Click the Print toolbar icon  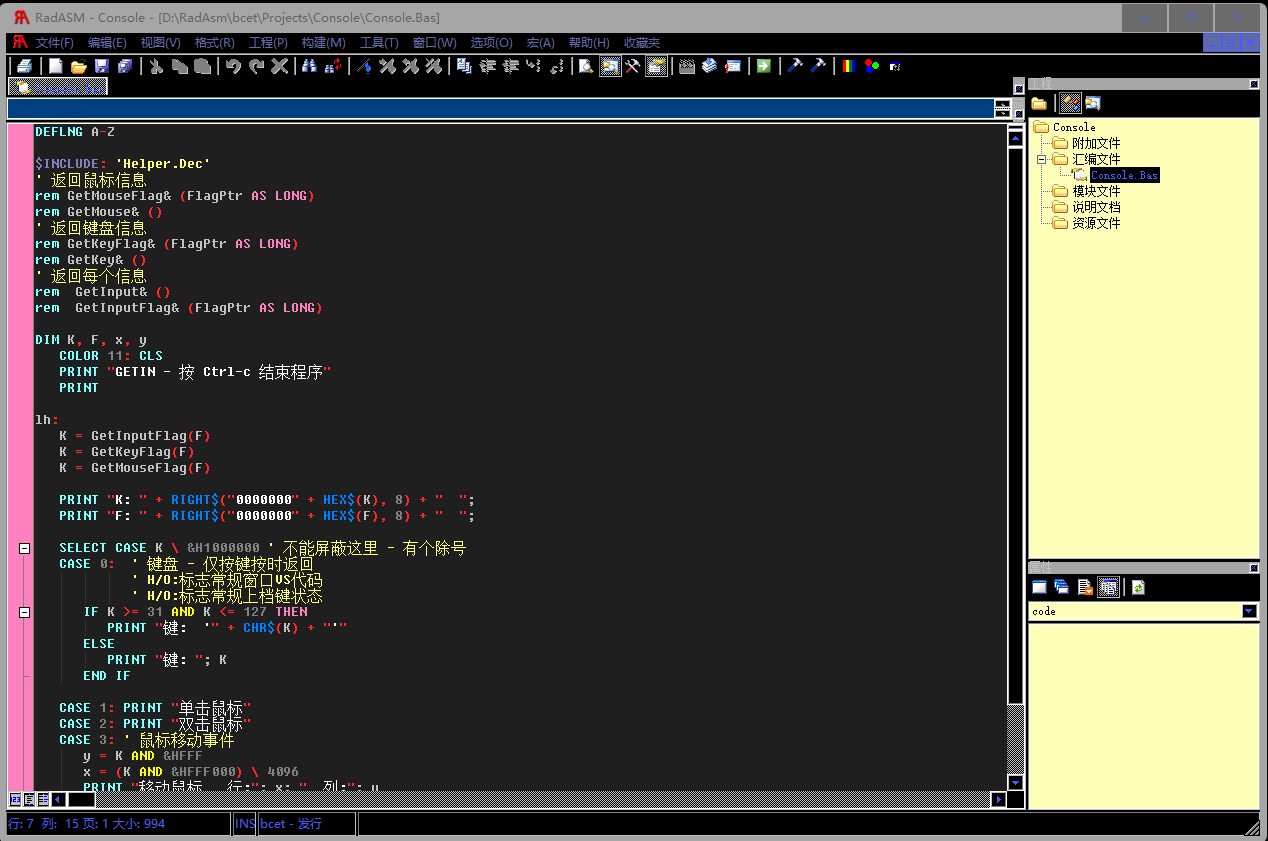(x=25, y=66)
